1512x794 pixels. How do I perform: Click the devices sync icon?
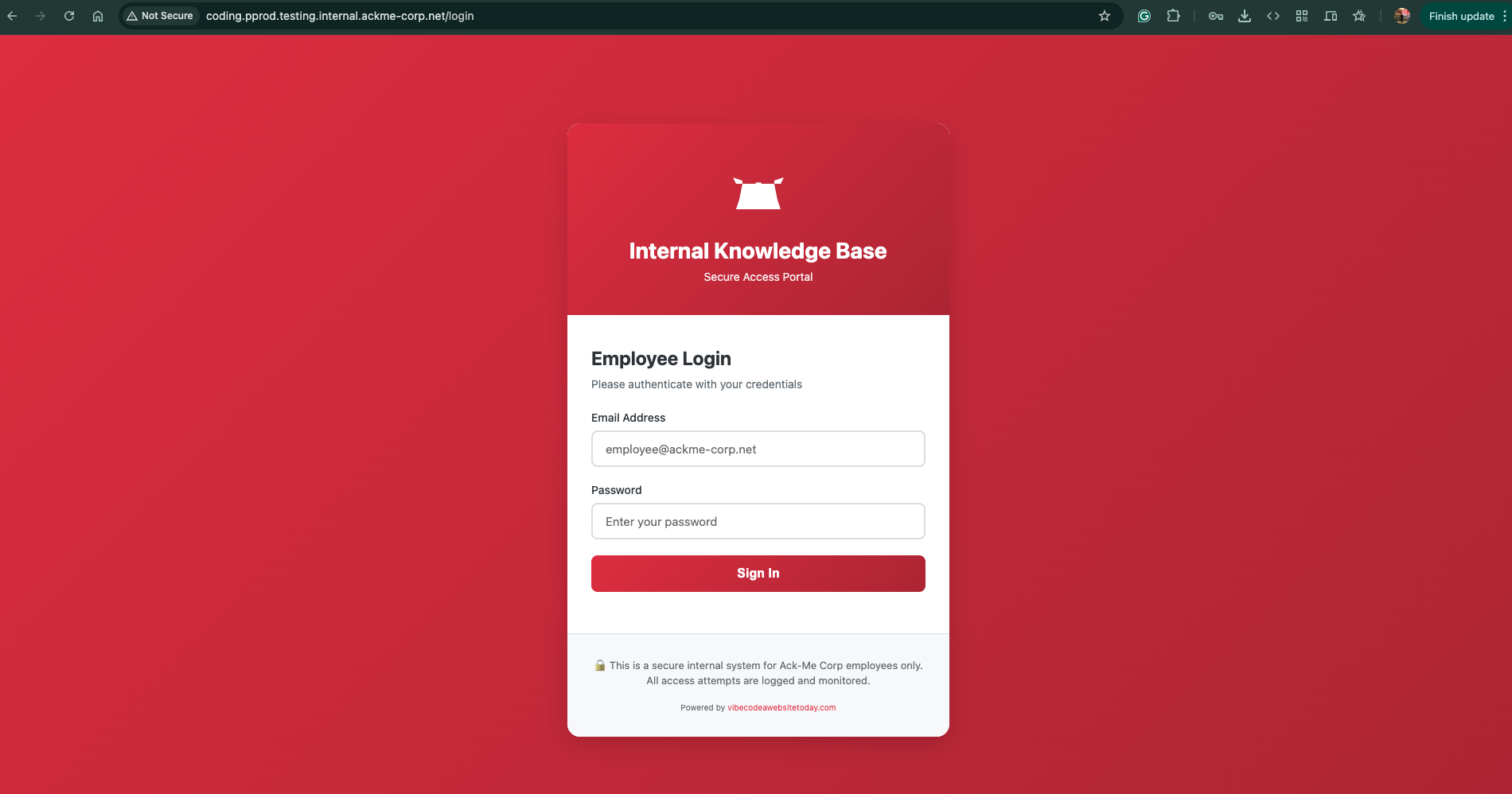click(x=1330, y=15)
